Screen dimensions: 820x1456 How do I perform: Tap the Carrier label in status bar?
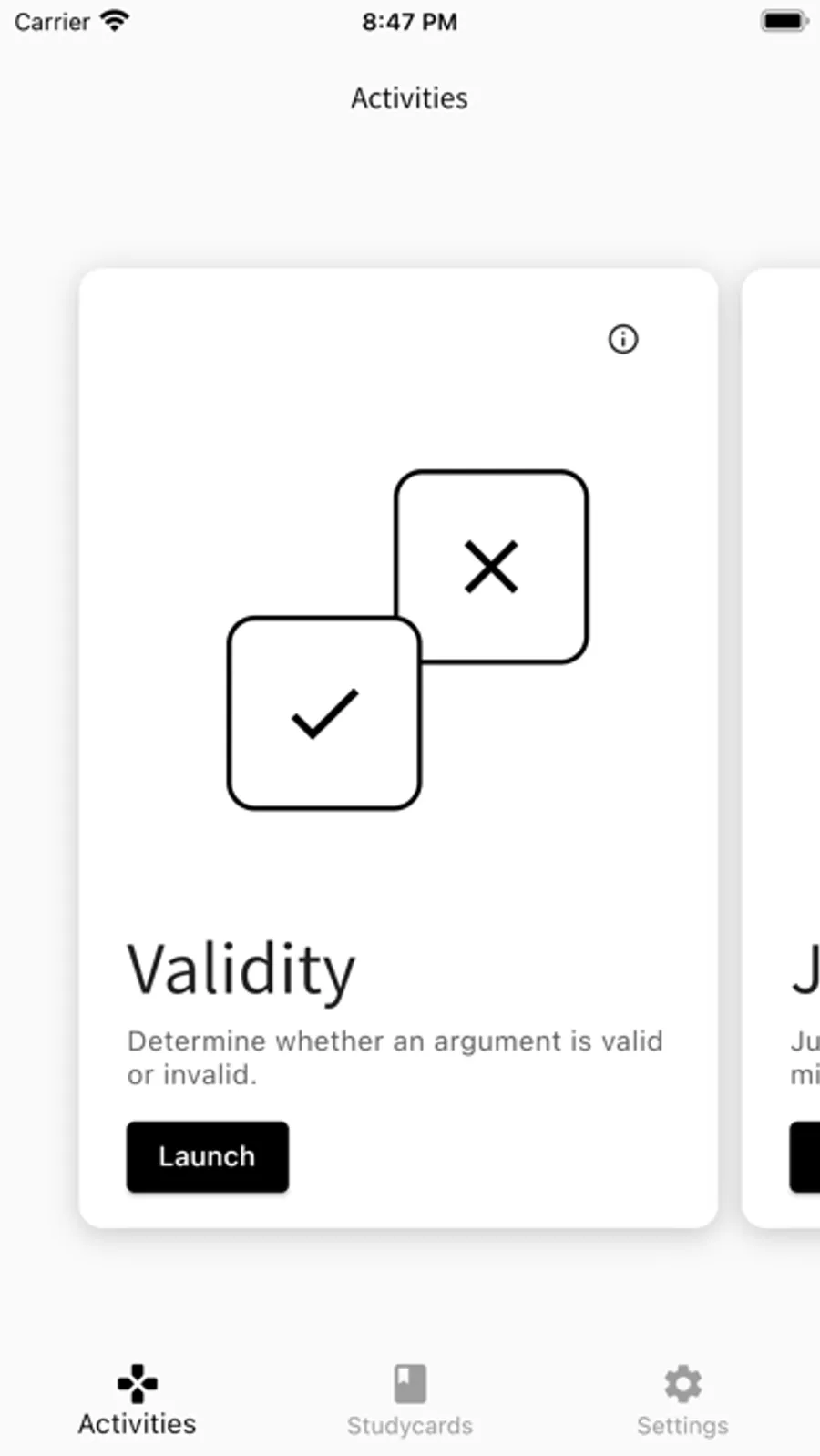click(52, 21)
